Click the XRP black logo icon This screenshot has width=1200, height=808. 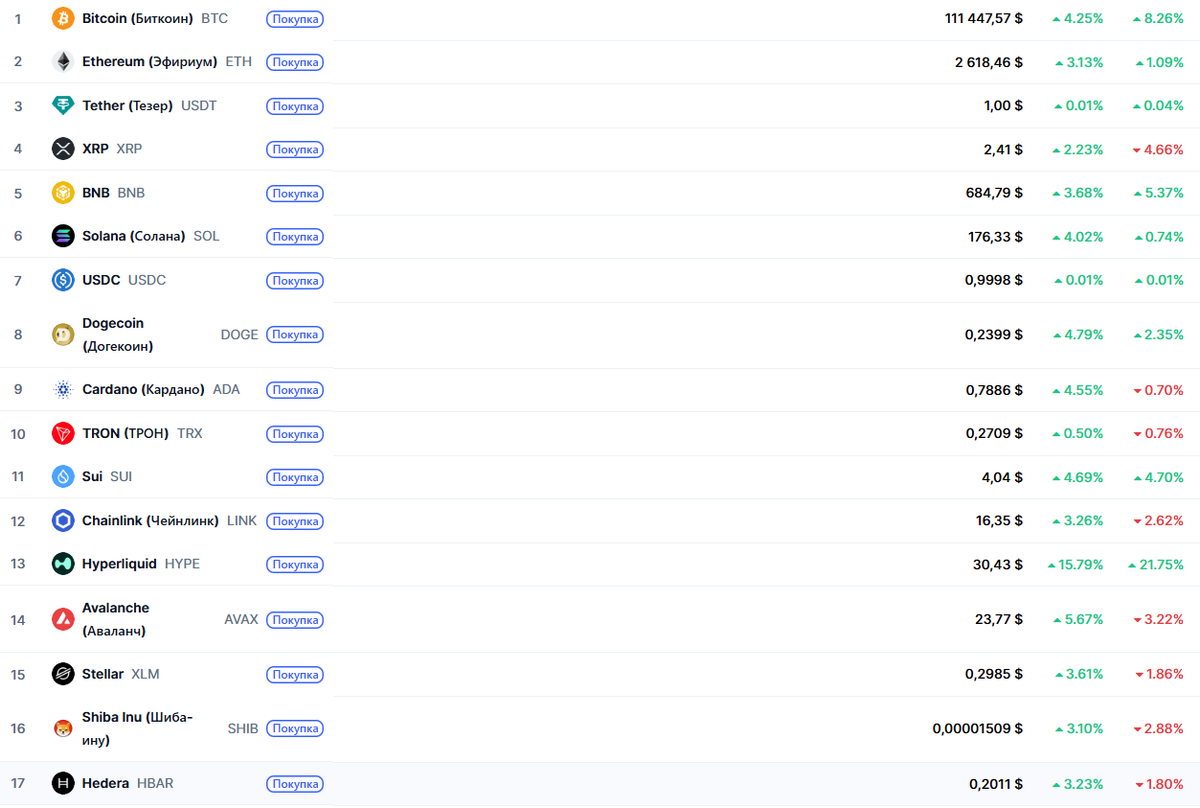point(63,149)
